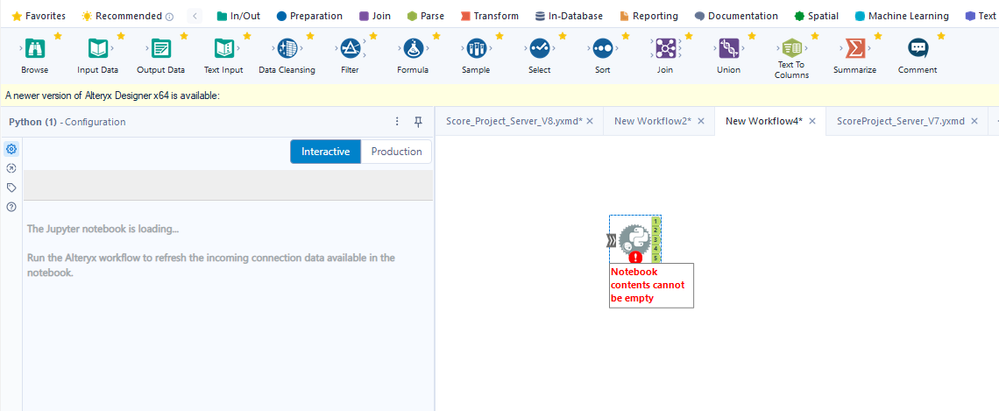The width and height of the screenshot is (999, 411).
Task: Click the 'Notebook contents cannot be empty' annotation
Action: 651,285
